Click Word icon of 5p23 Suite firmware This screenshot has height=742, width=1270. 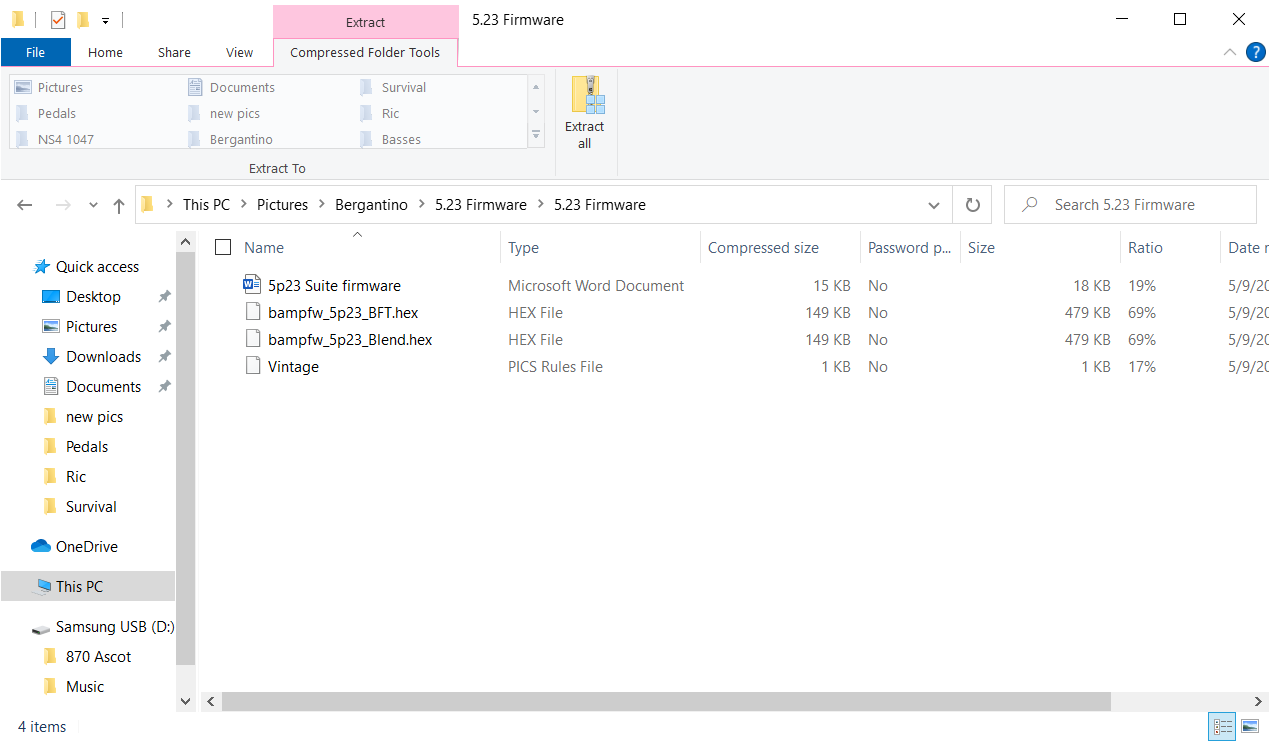pyautogui.click(x=252, y=285)
